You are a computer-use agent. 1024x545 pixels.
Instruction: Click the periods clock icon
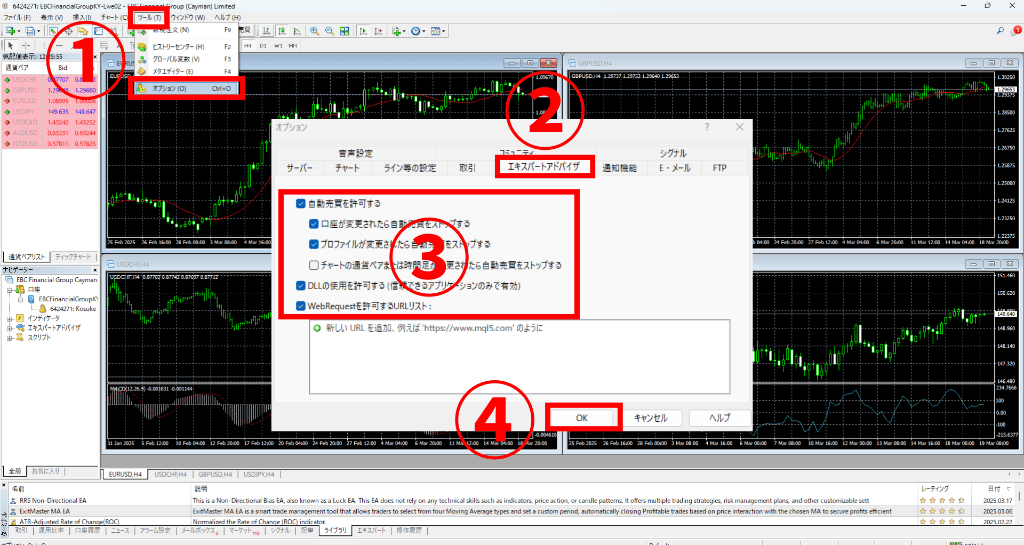415,31
